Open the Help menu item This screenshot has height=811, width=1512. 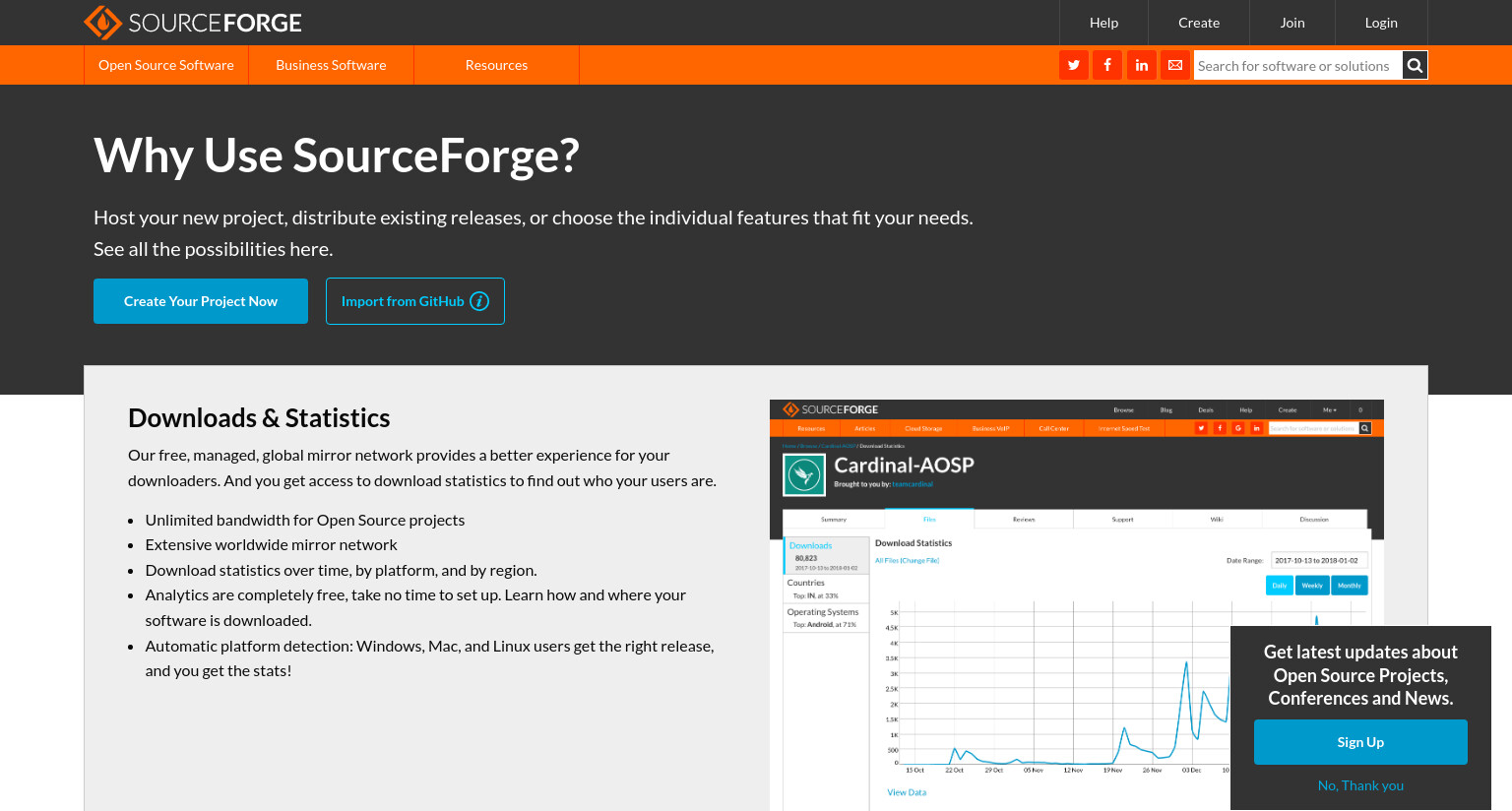pyautogui.click(x=1103, y=23)
